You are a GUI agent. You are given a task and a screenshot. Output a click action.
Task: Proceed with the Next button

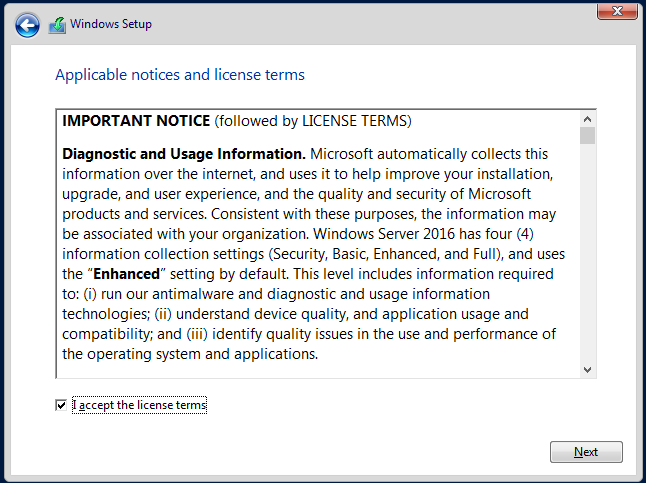pyautogui.click(x=586, y=452)
